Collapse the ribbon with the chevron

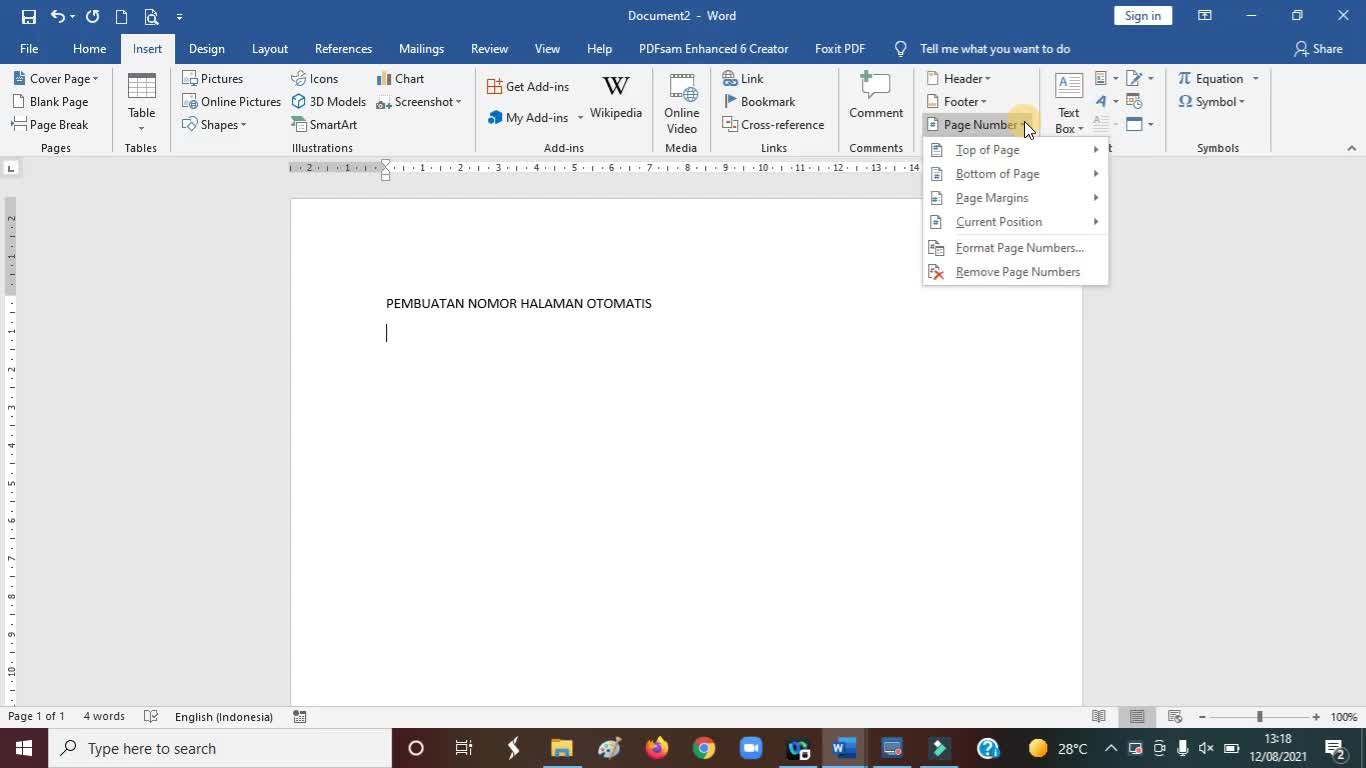click(1351, 148)
